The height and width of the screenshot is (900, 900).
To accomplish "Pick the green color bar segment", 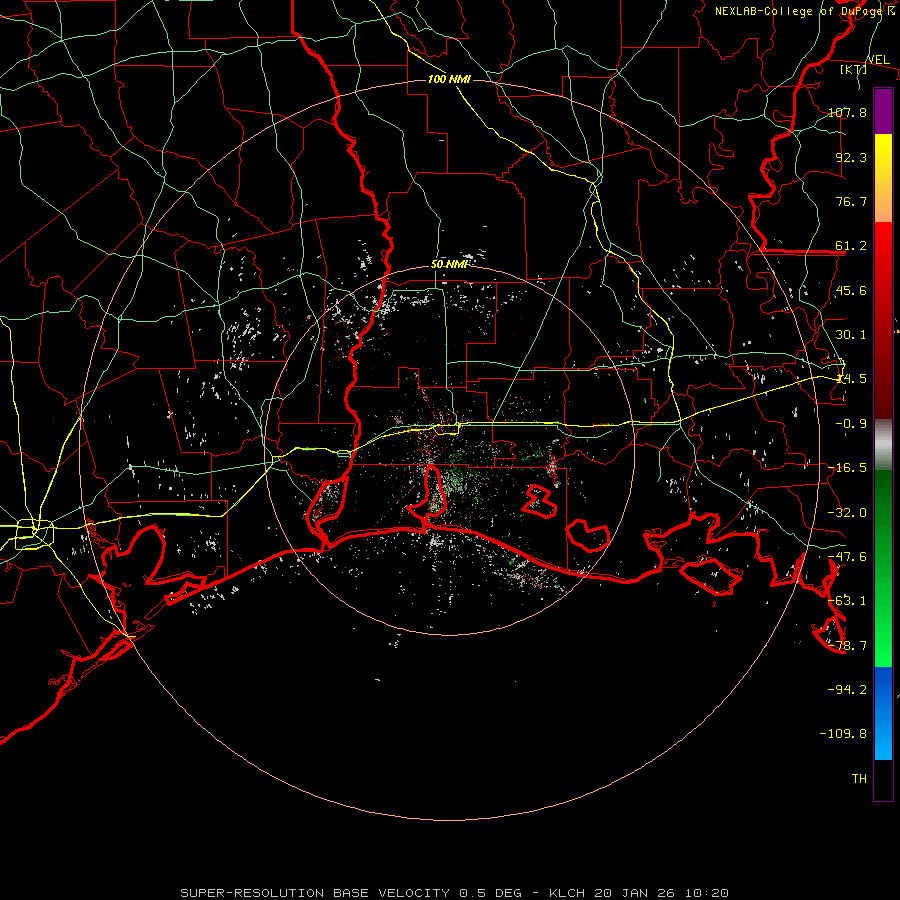I will (x=883, y=568).
